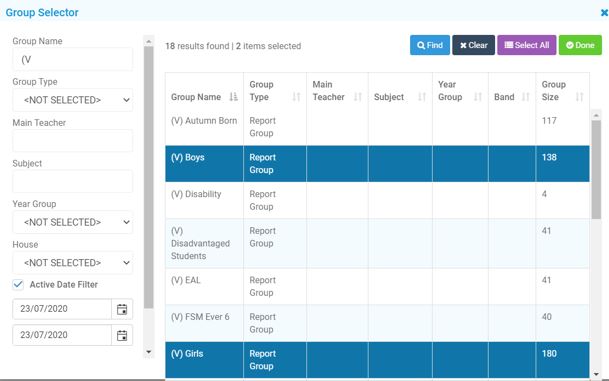Click the filter panel scroll down arrow
This screenshot has height=381, width=609.
pyautogui.click(x=148, y=352)
